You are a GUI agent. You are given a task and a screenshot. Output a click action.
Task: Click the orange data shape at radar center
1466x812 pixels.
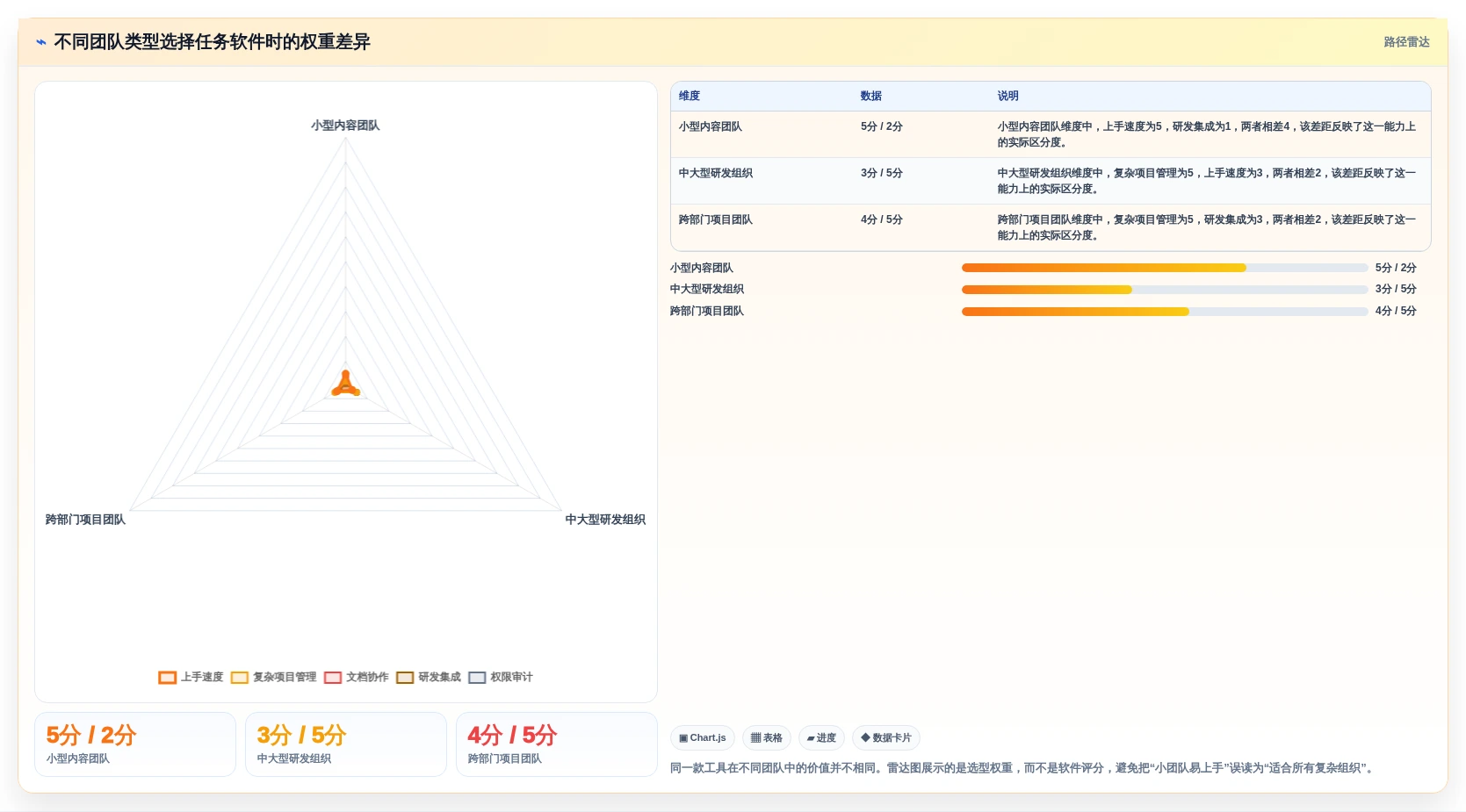(x=345, y=384)
